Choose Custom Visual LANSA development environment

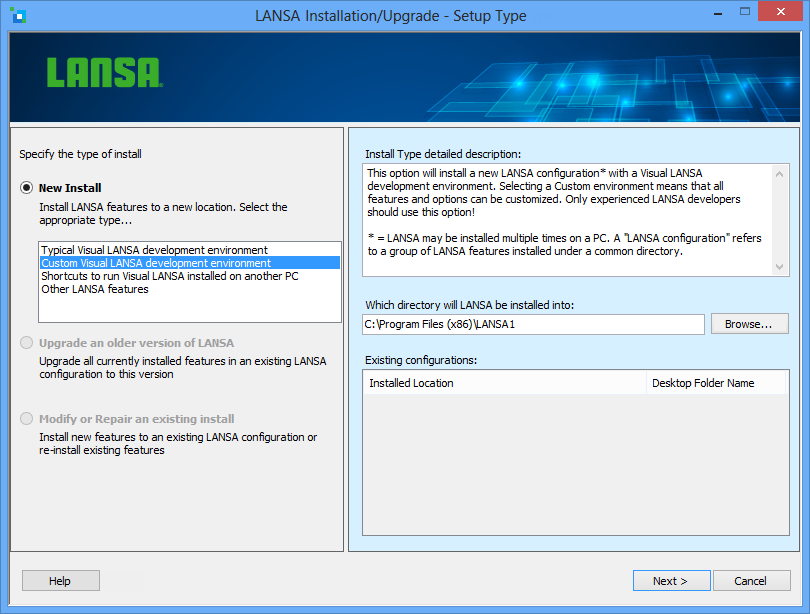point(190,263)
